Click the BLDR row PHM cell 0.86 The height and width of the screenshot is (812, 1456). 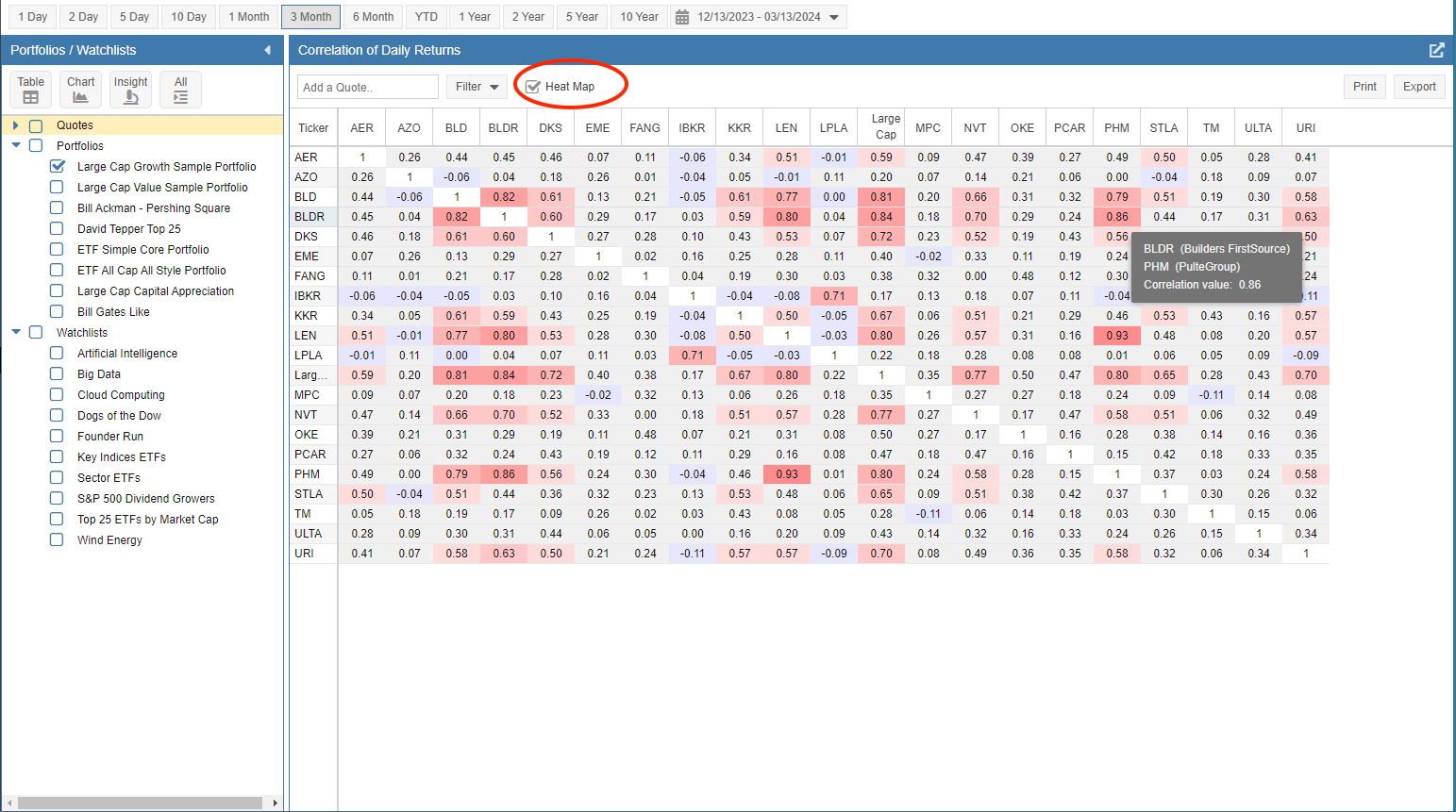coord(1117,217)
